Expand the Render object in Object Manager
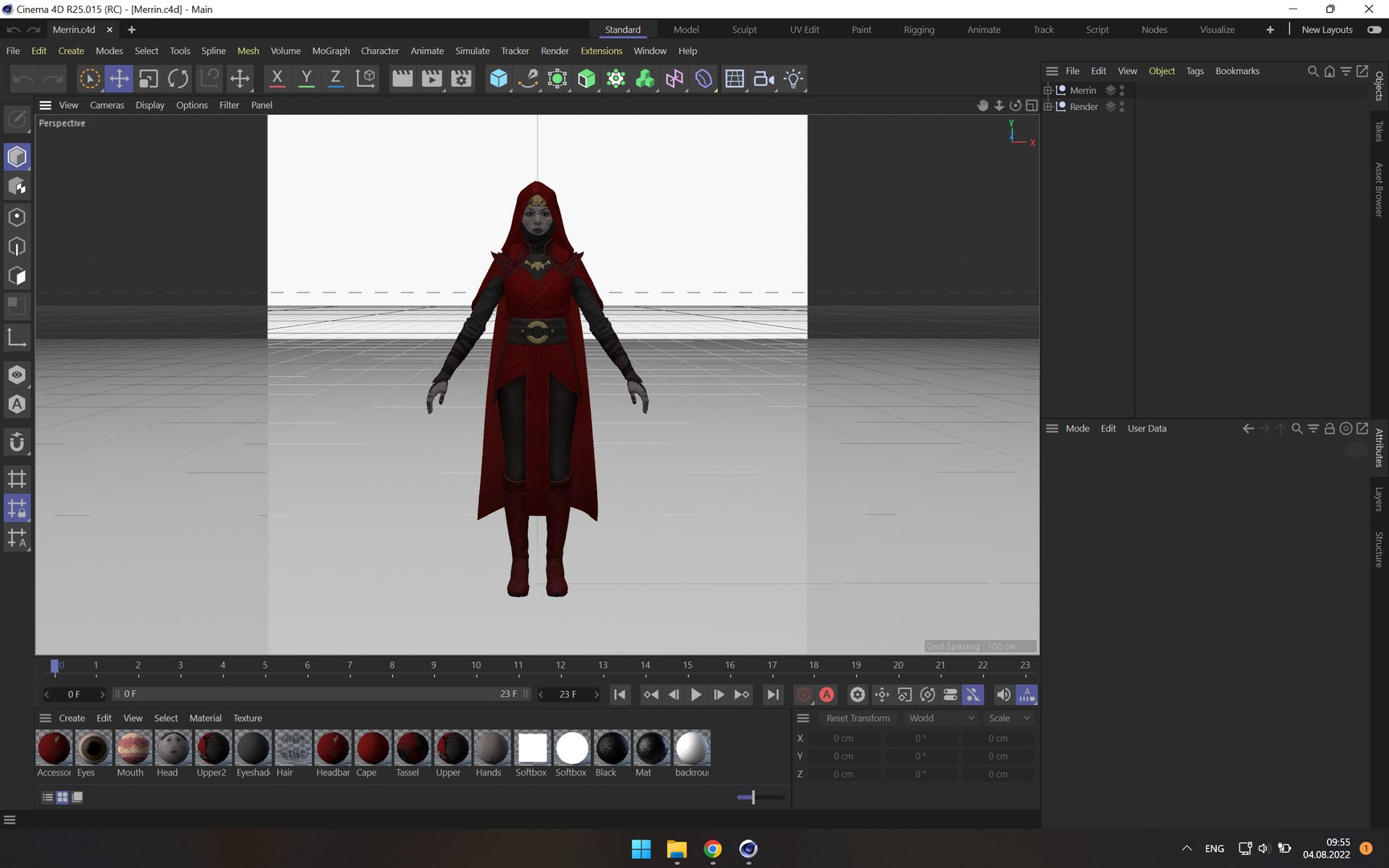 (x=1048, y=106)
